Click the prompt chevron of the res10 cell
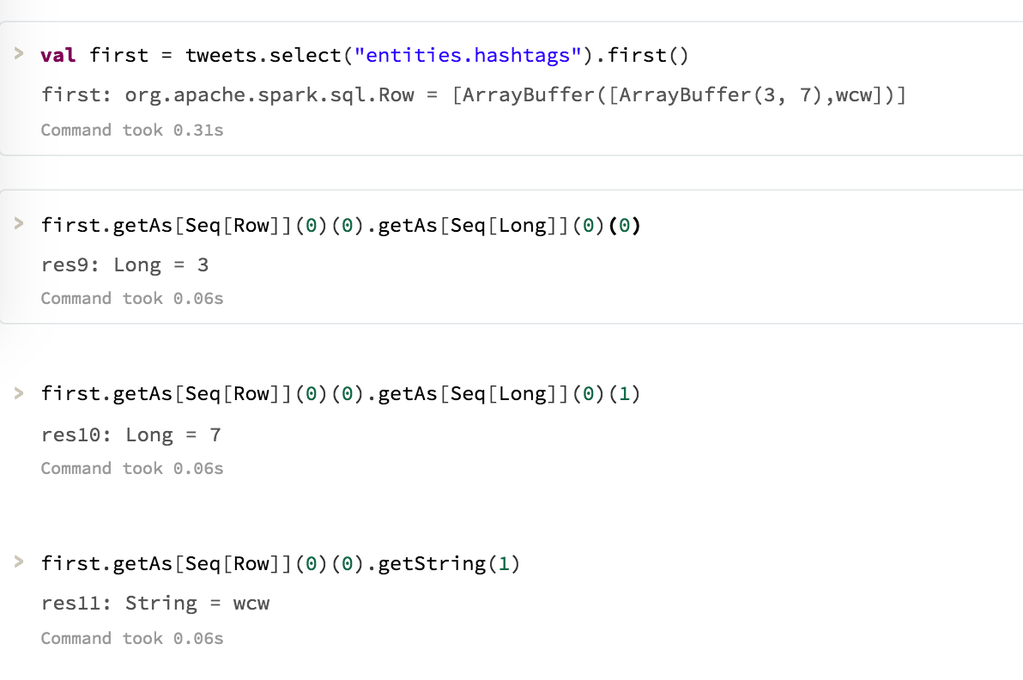The image size is (1023, 680). pos(19,393)
